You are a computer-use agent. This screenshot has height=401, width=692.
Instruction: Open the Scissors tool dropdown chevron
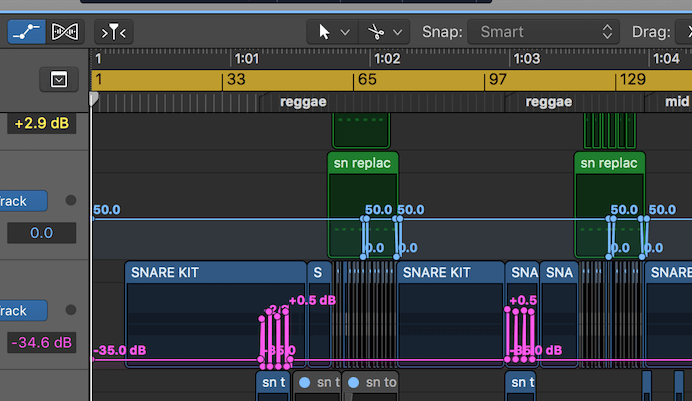(x=398, y=32)
